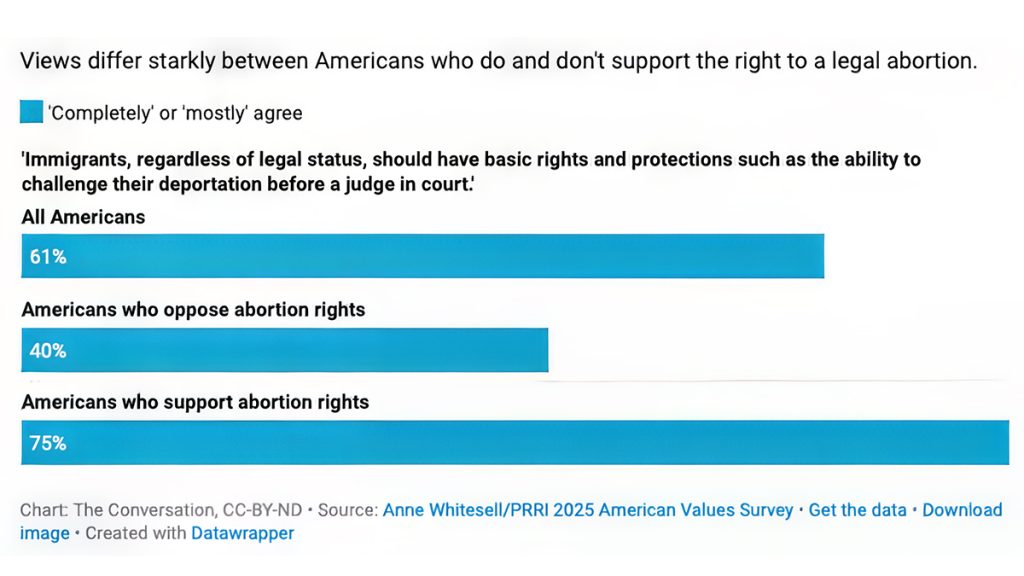Image resolution: width=1024 pixels, height=576 pixels.
Task: Click the 75% value label
Action: point(48,443)
